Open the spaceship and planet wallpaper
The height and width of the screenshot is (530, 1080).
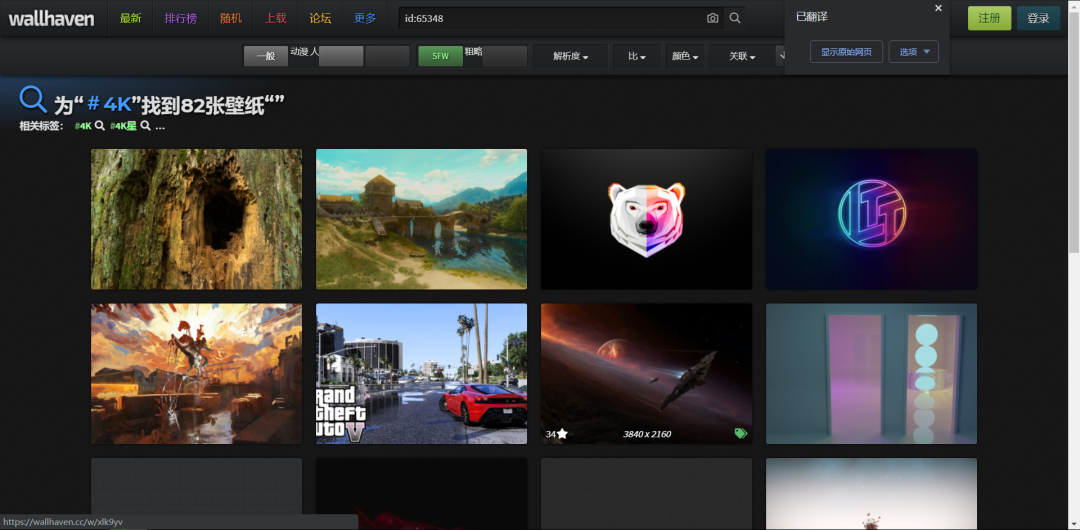pos(646,374)
